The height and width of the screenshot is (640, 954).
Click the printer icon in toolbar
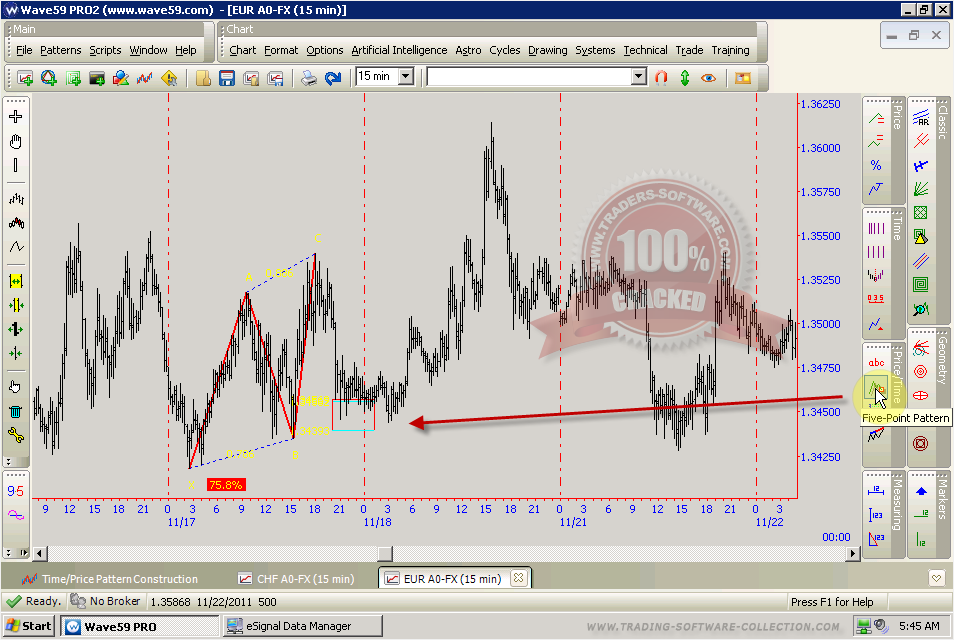pyautogui.click(x=309, y=77)
